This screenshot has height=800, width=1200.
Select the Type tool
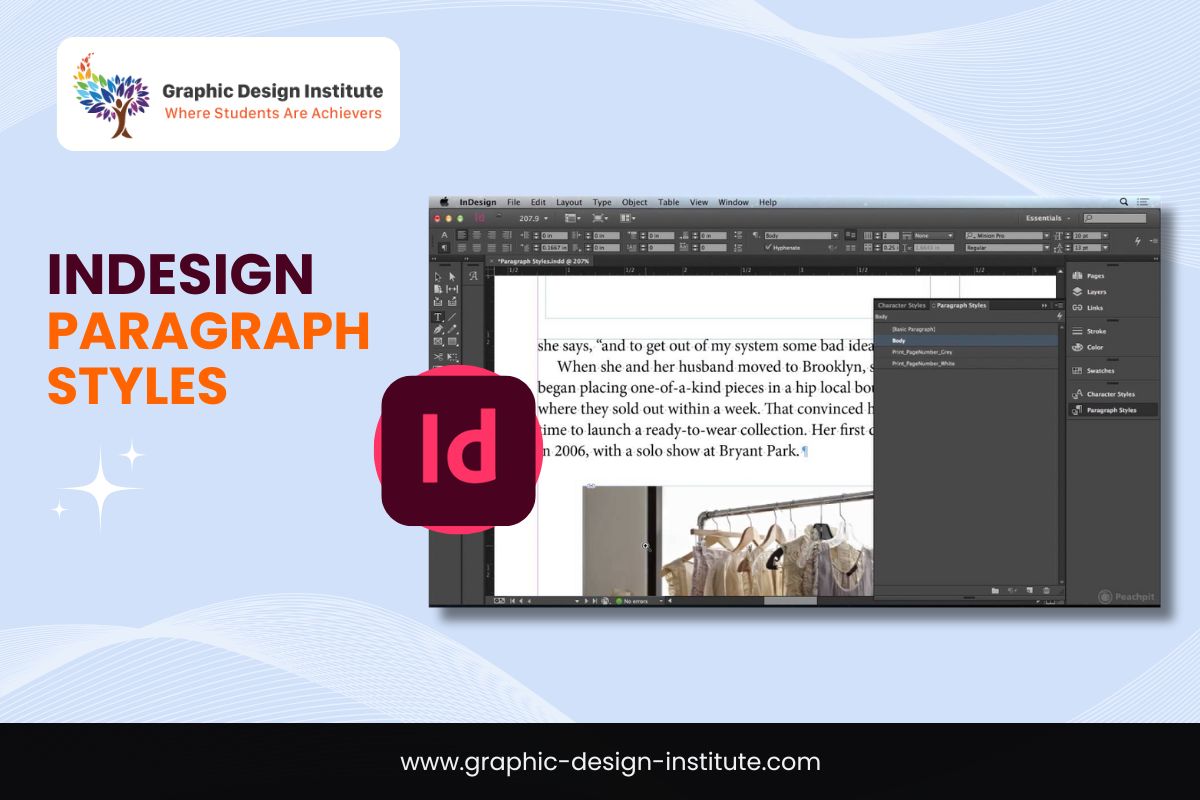click(438, 316)
